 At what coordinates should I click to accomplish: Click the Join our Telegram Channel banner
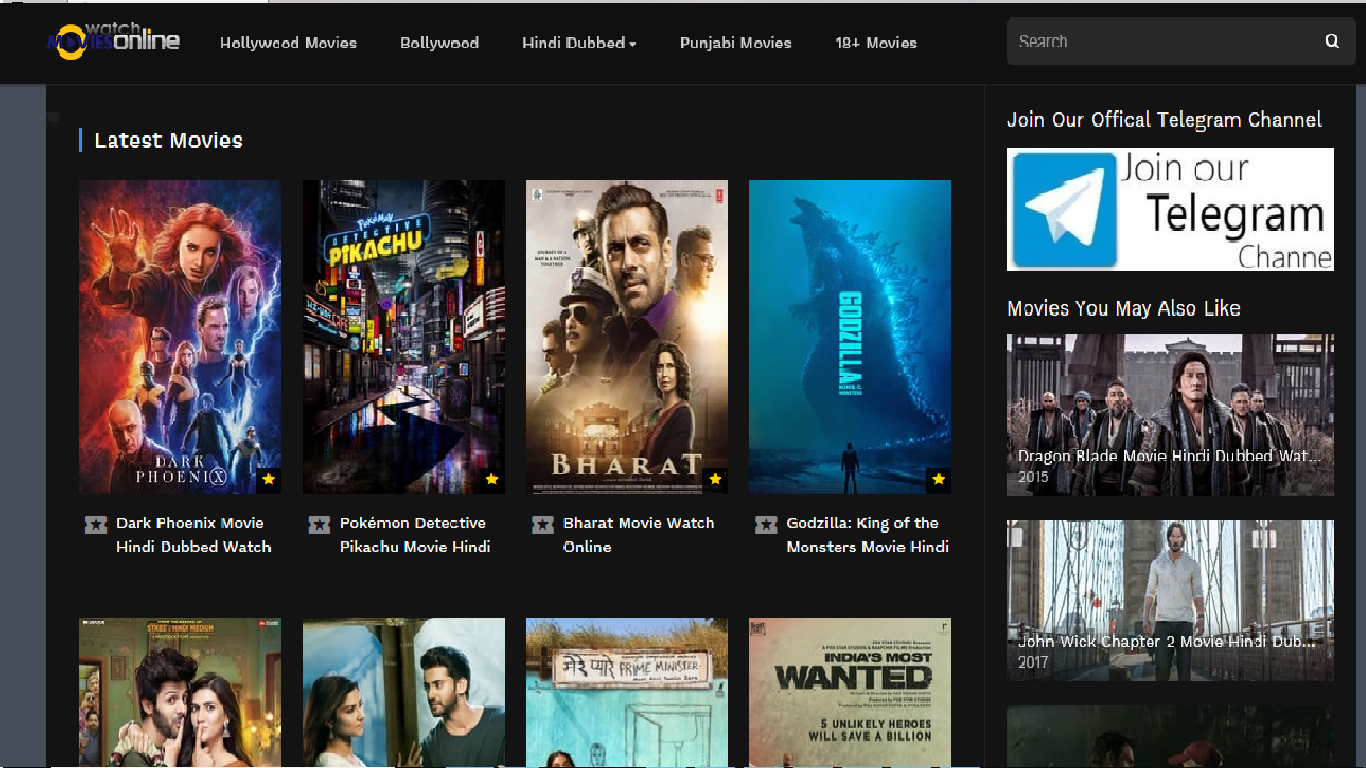pos(1170,209)
